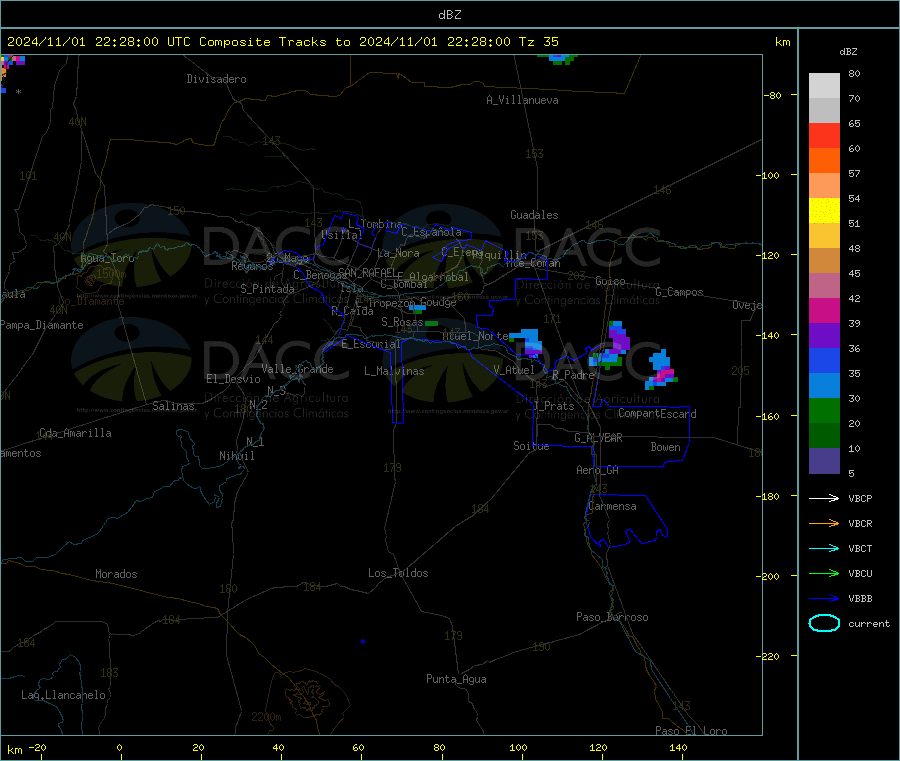Click the Lag.Llancanelo map label

pyautogui.click(x=64, y=695)
